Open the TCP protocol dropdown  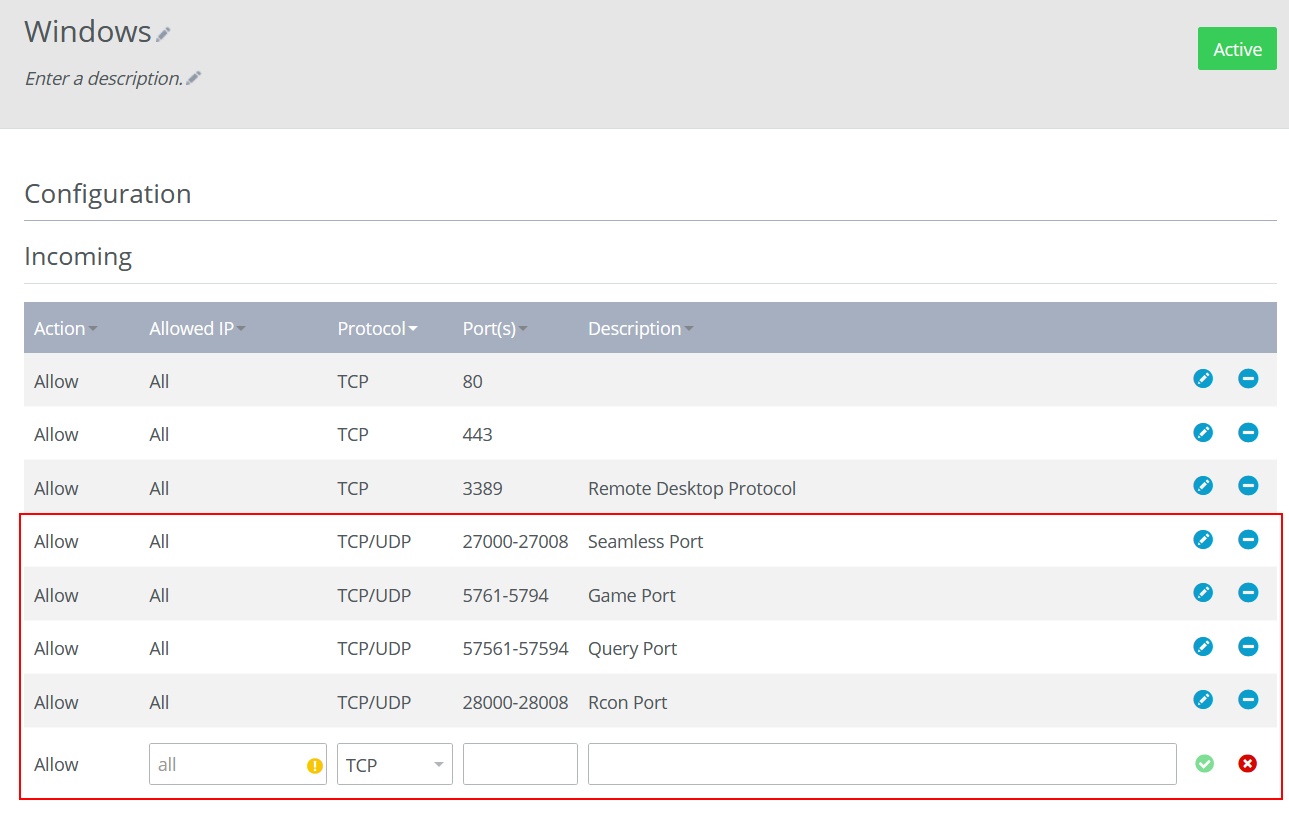395,764
